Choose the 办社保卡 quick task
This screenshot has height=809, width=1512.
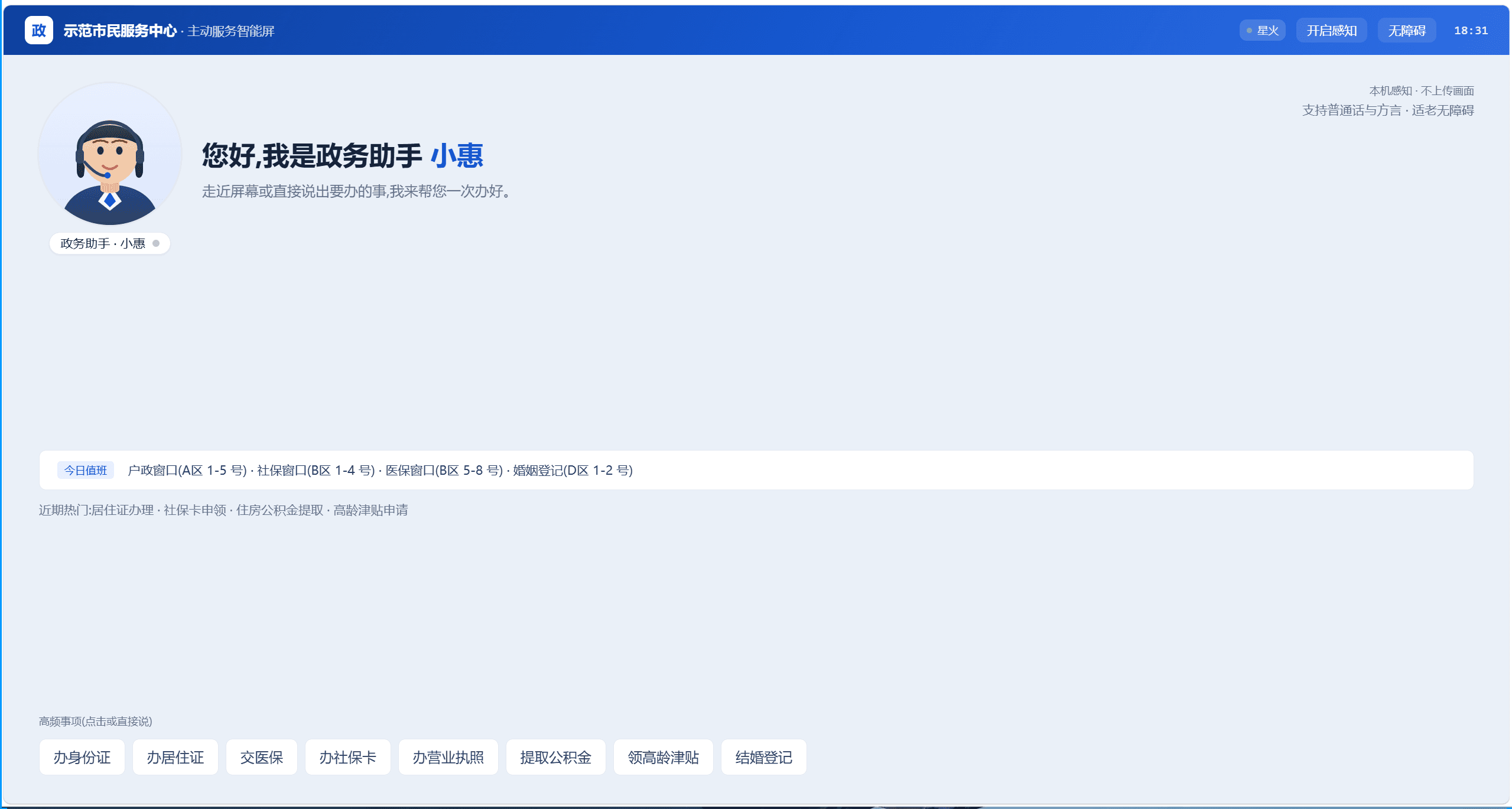(348, 757)
